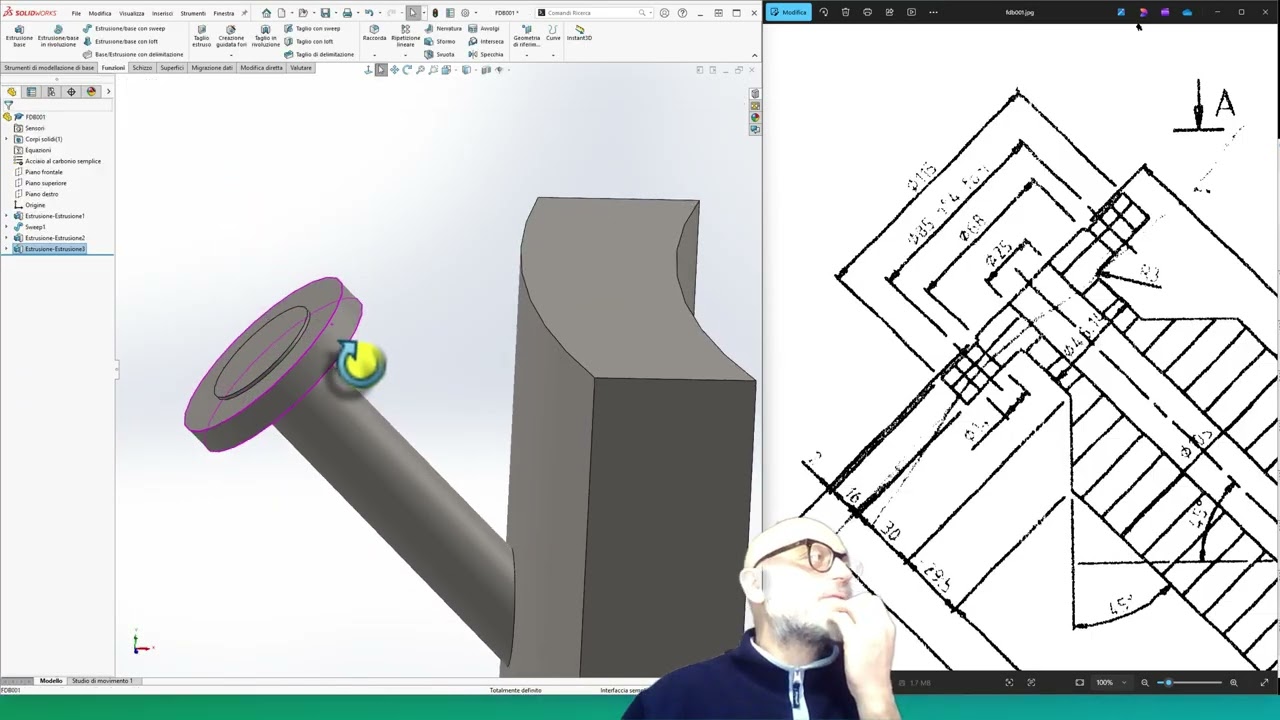
Task: Open PropertyManager tab icon
Action: coord(31,92)
